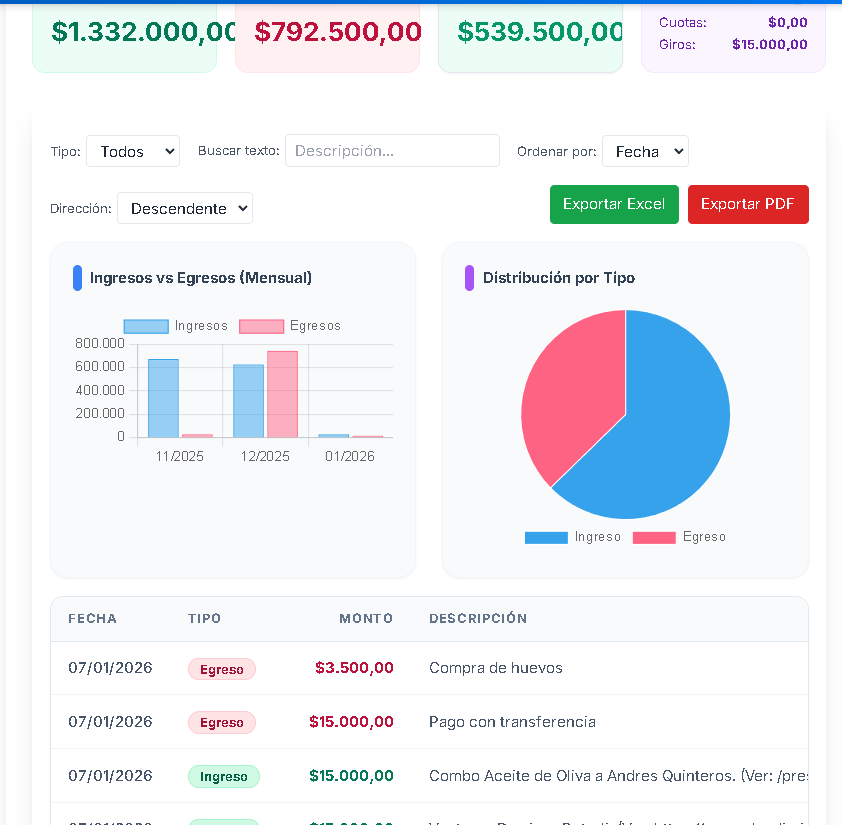This screenshot has height=825, width=842.
Task: Click the pink Egreso pie slice
Action: click(570, 400)
